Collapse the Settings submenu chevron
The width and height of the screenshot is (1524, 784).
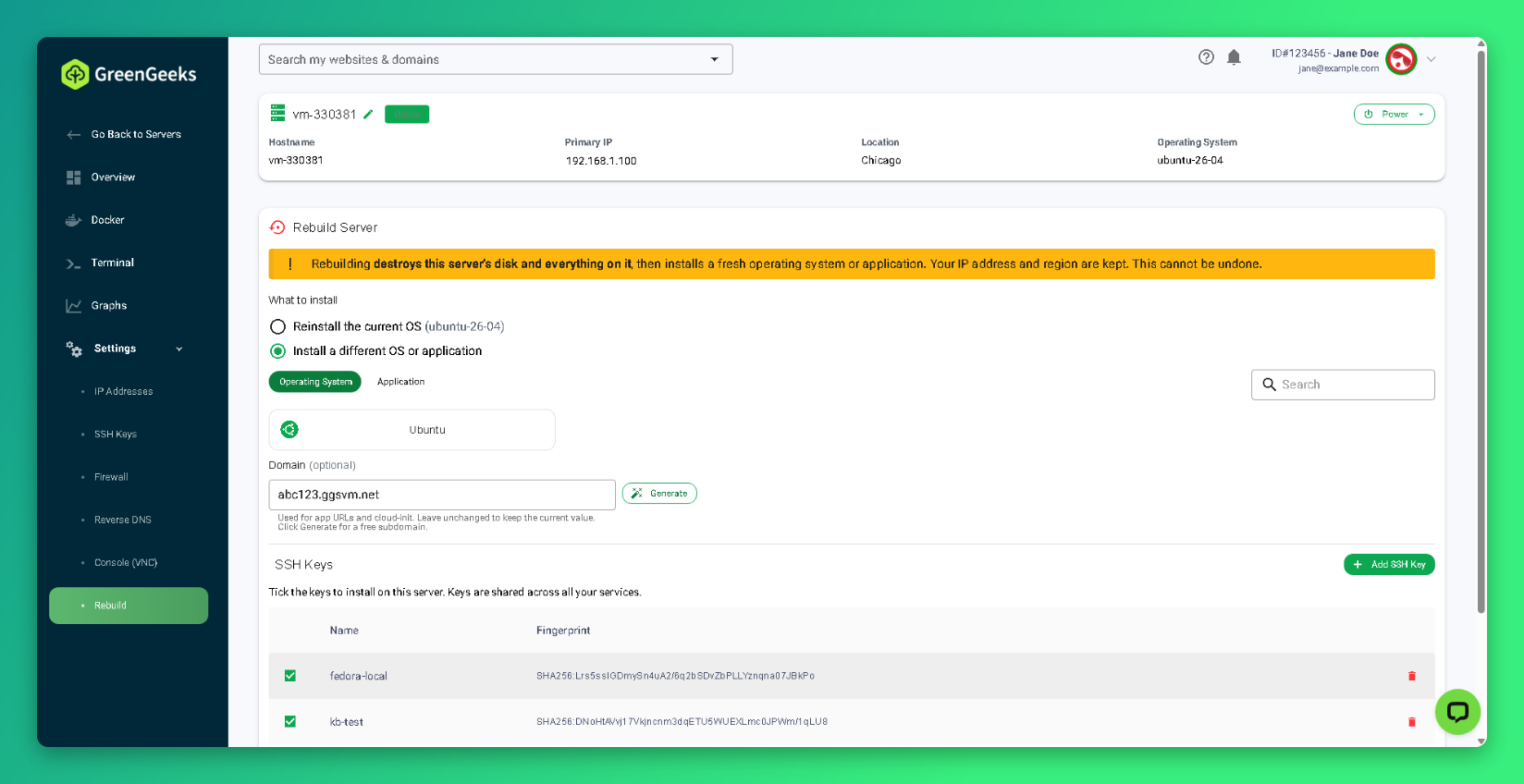click(x=179, y=349)
